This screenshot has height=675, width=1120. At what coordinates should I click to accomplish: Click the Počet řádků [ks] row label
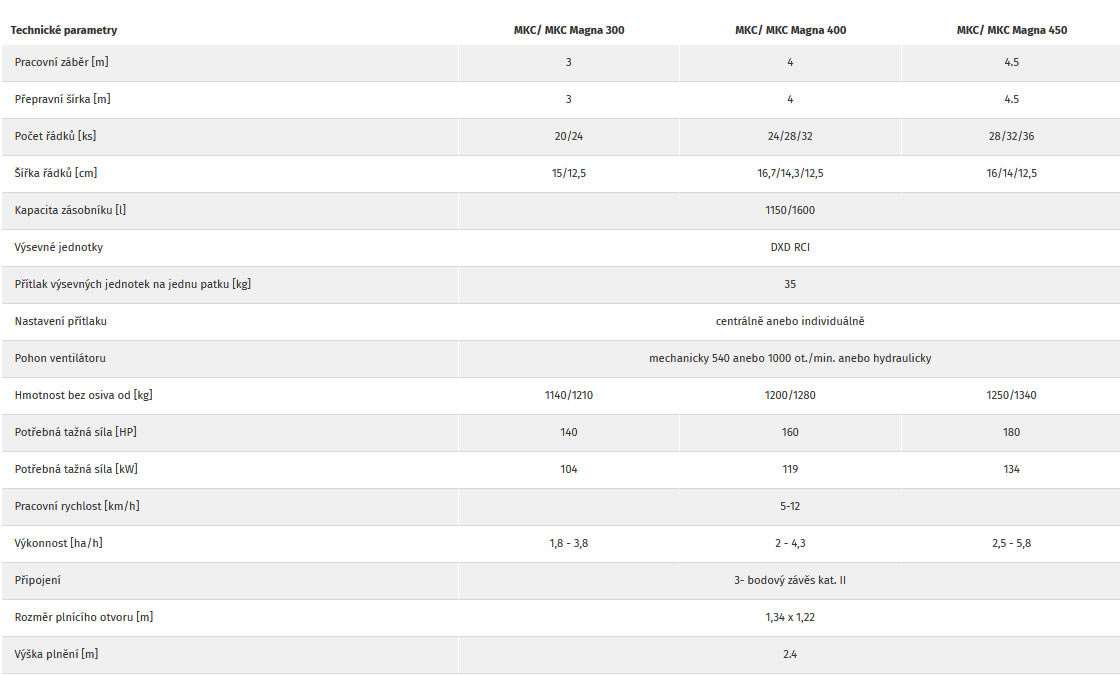[x=55, y=136]
